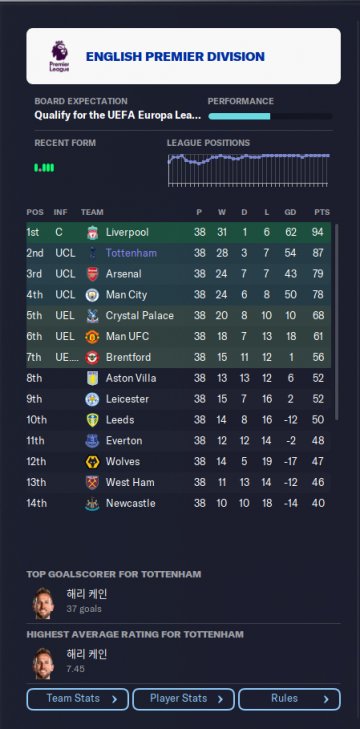Click the top goalscorer player portrait
Viewport: 360px width, 729px height.
(43, 603)
